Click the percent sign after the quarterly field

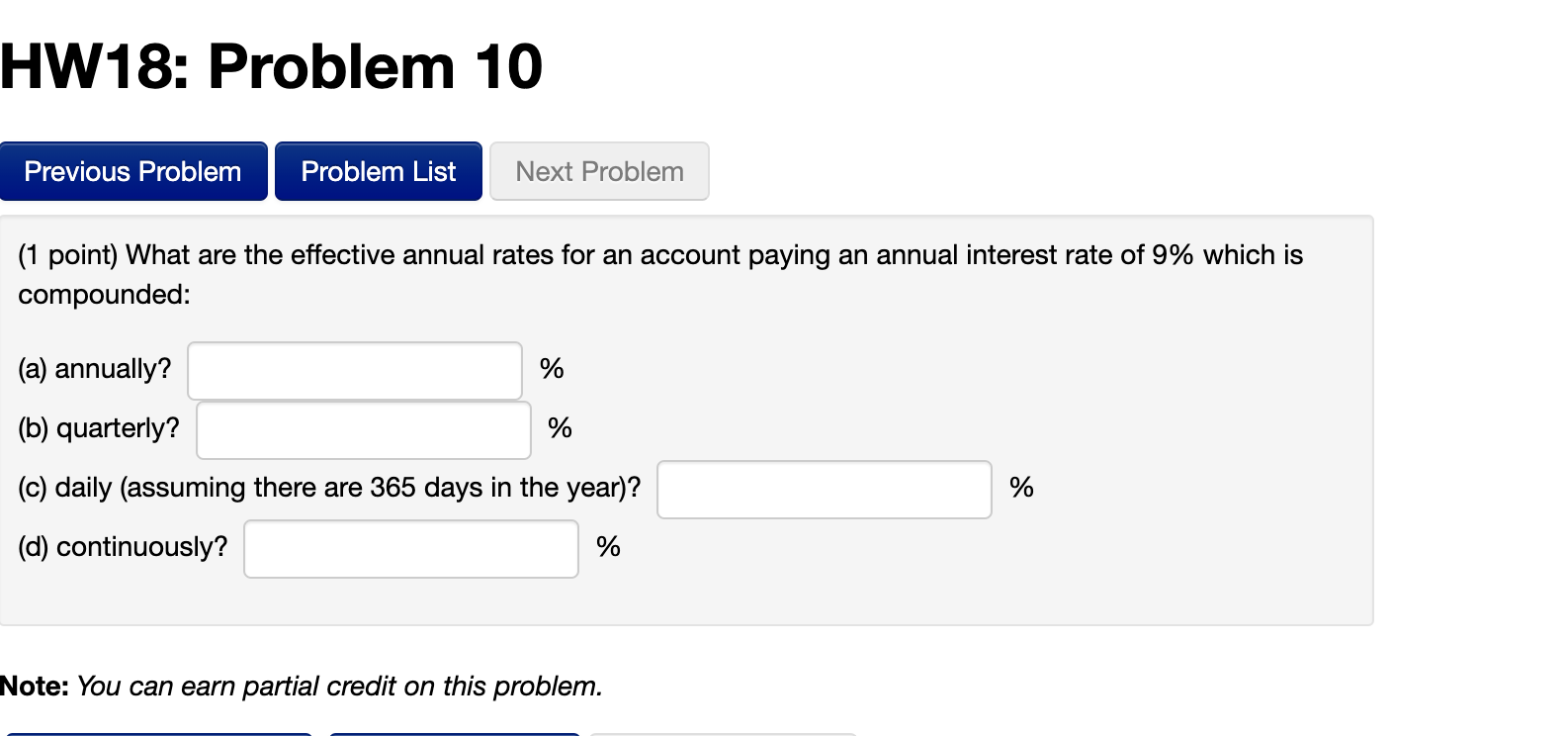[560, 428]
